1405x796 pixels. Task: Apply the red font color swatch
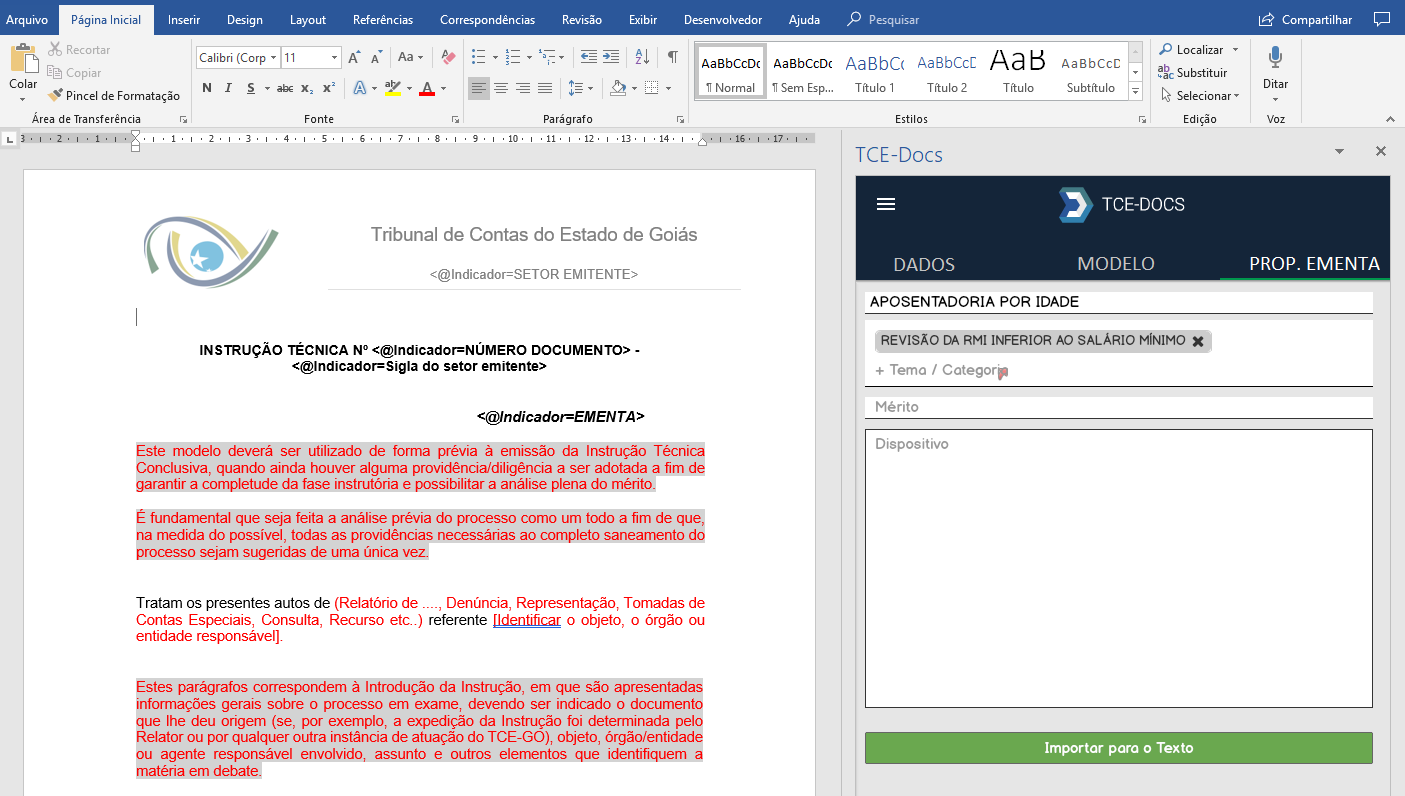[427, 88]
